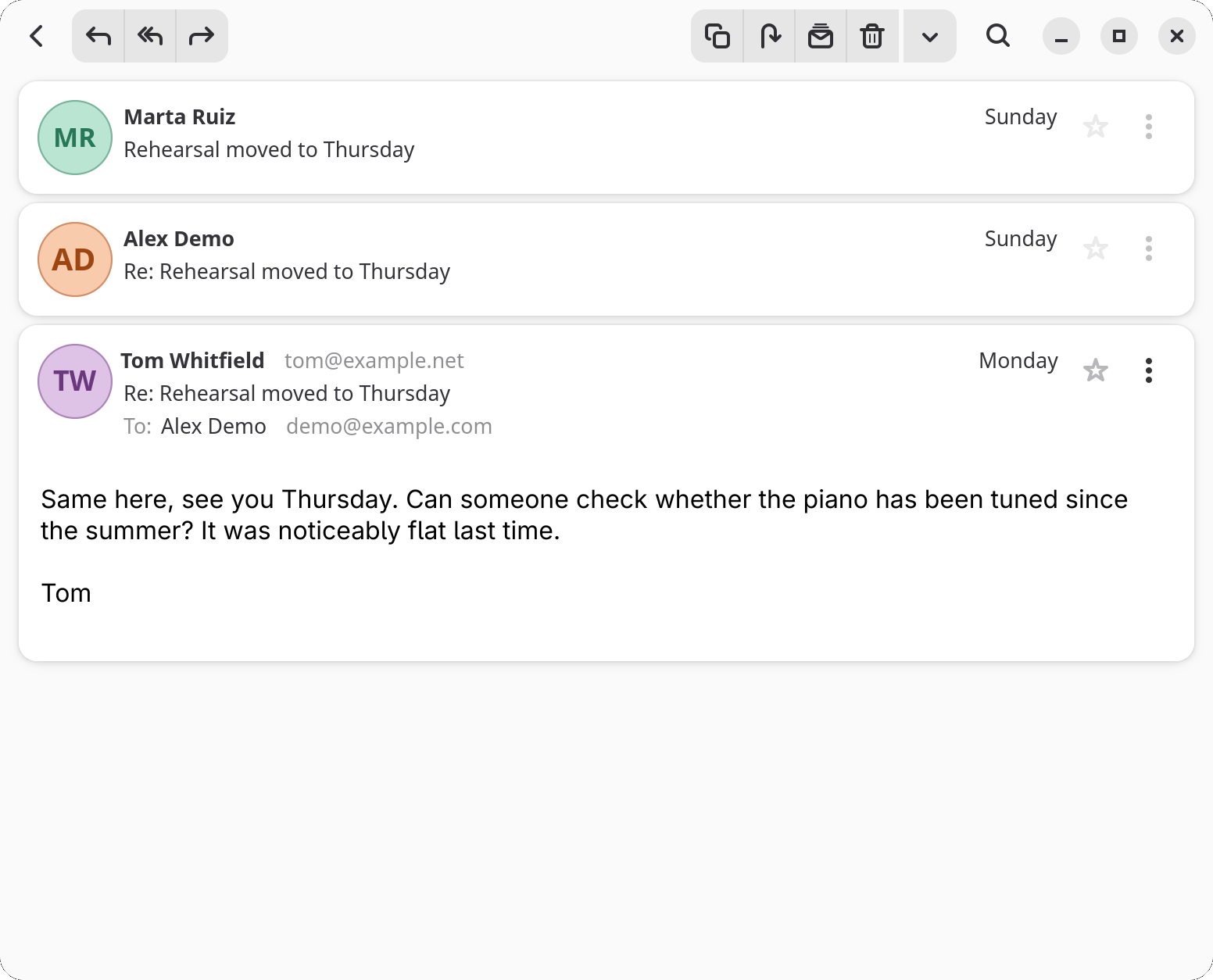Image resolution: width=1213 pixels, height=980 pixels.
Task: Open the three-dot menu for Alex Demo's message
Action: click(x=1149, y=249)
